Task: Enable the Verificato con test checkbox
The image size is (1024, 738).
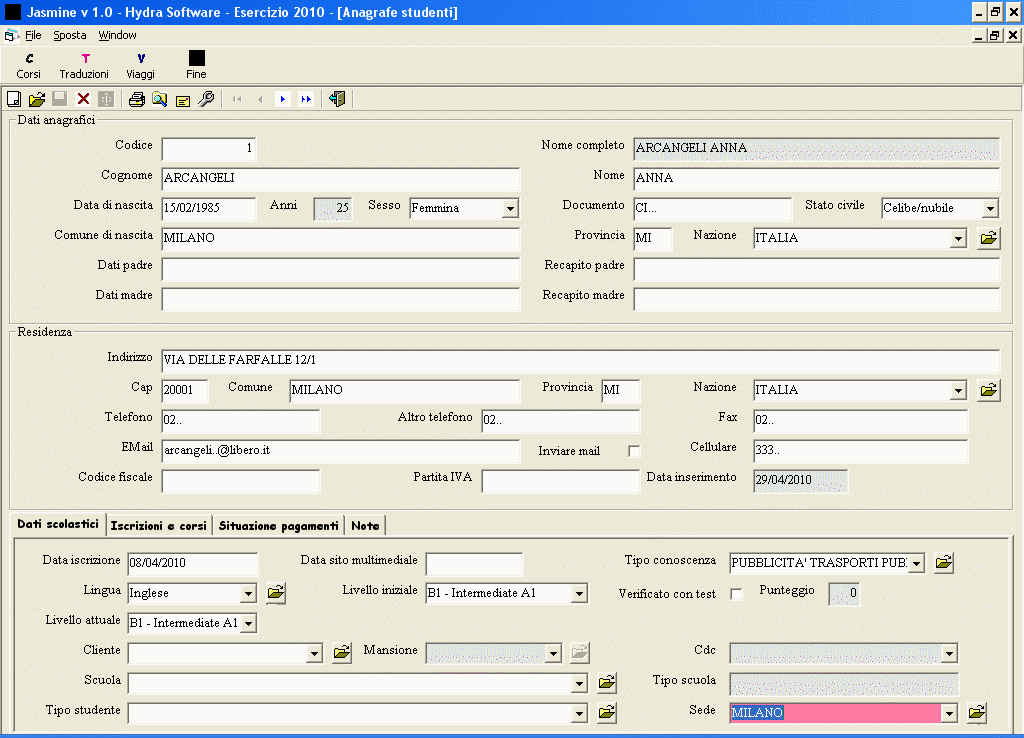Action: coord(737,594)
